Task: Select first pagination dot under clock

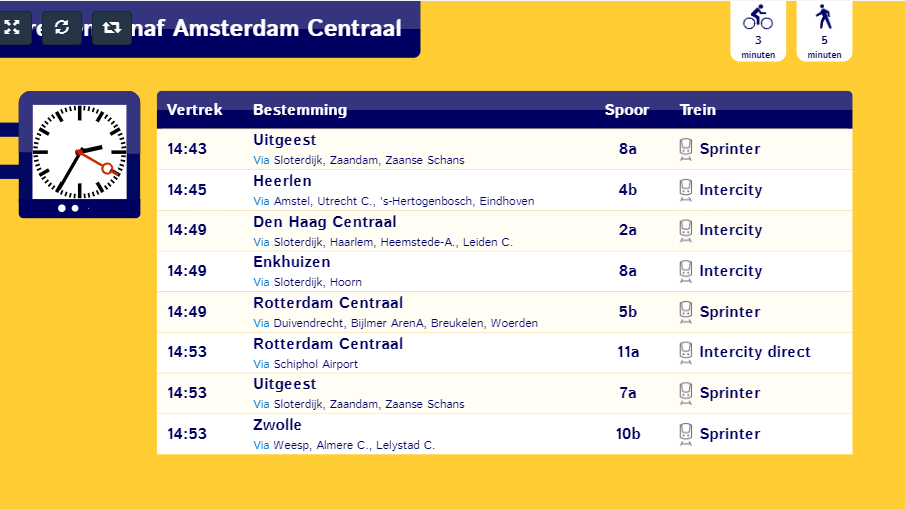Action: (62, 208)
